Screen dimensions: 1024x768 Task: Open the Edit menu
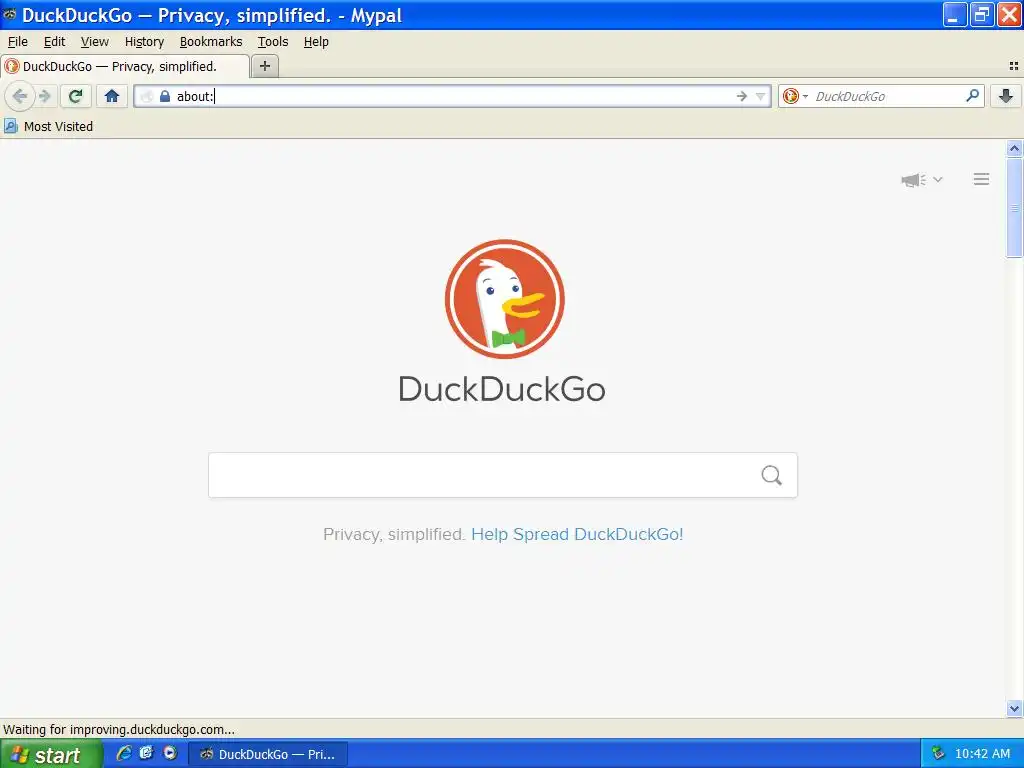pos(54,42)
